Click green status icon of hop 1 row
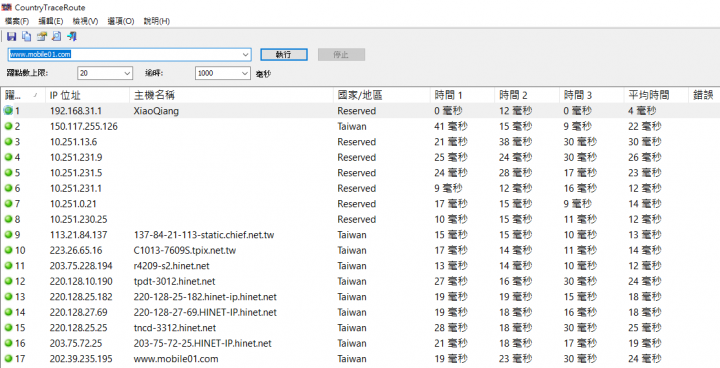The image size is (720, 368). (x=8, y=110)
